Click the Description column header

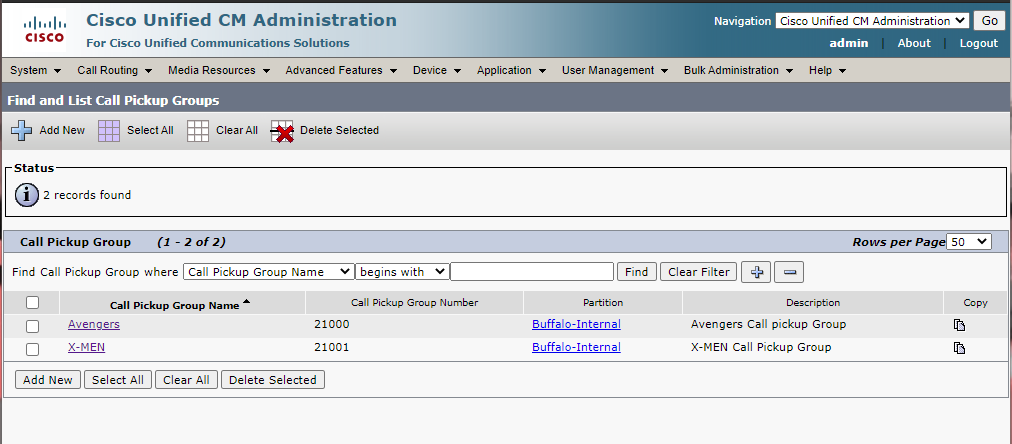pos(813,302)
